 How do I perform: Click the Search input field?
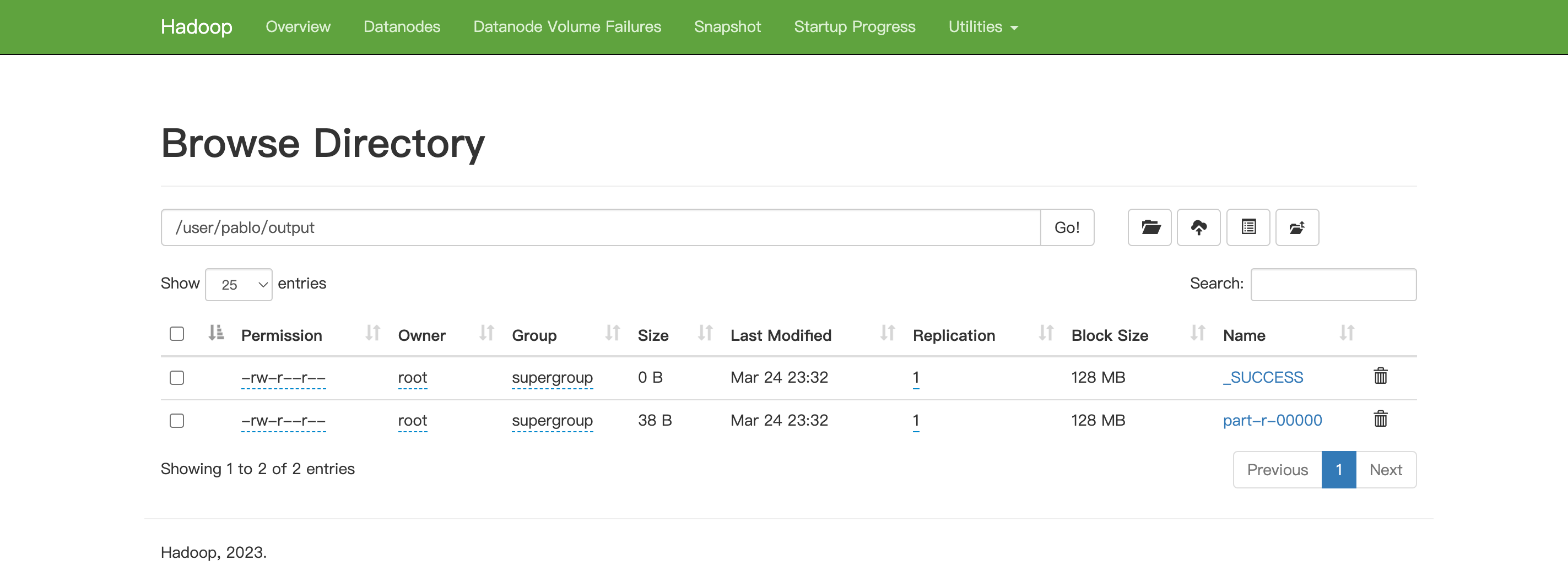coord(1333,285)
